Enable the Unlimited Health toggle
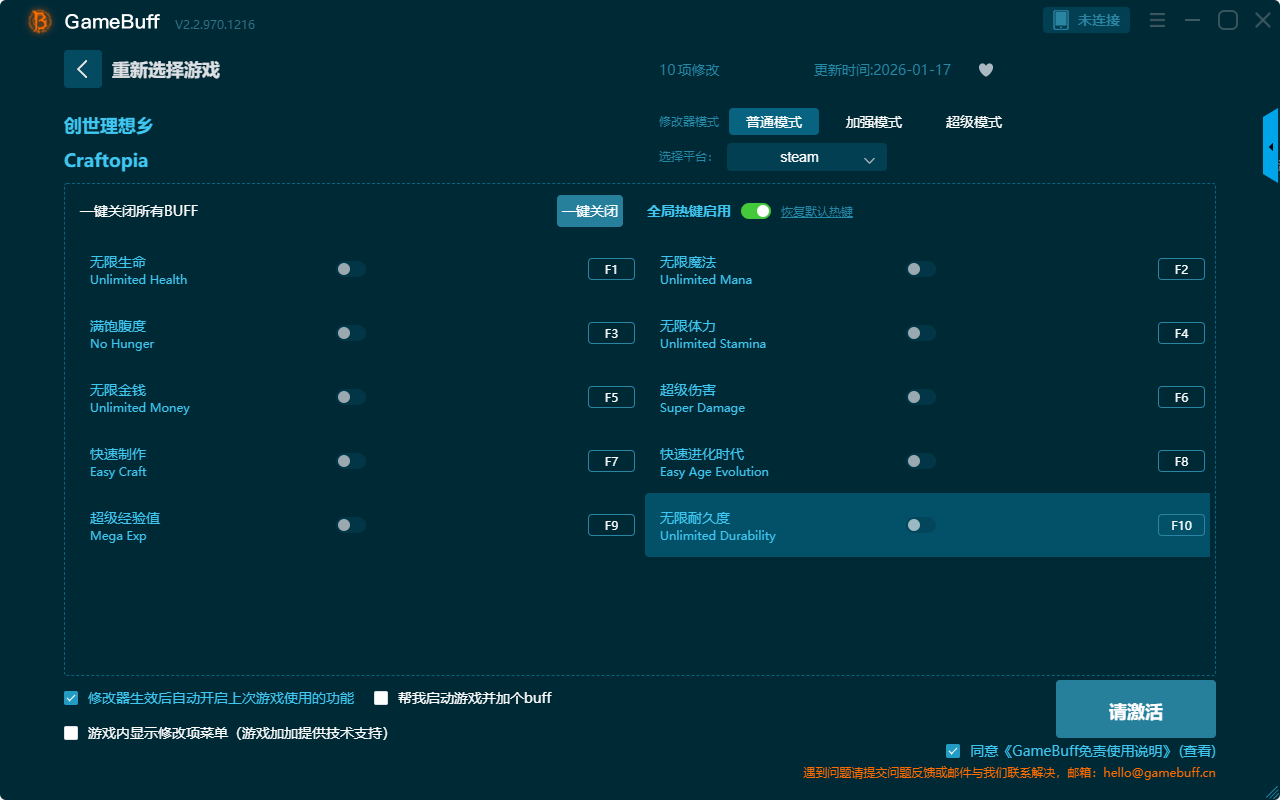 [x=350, y=269]
